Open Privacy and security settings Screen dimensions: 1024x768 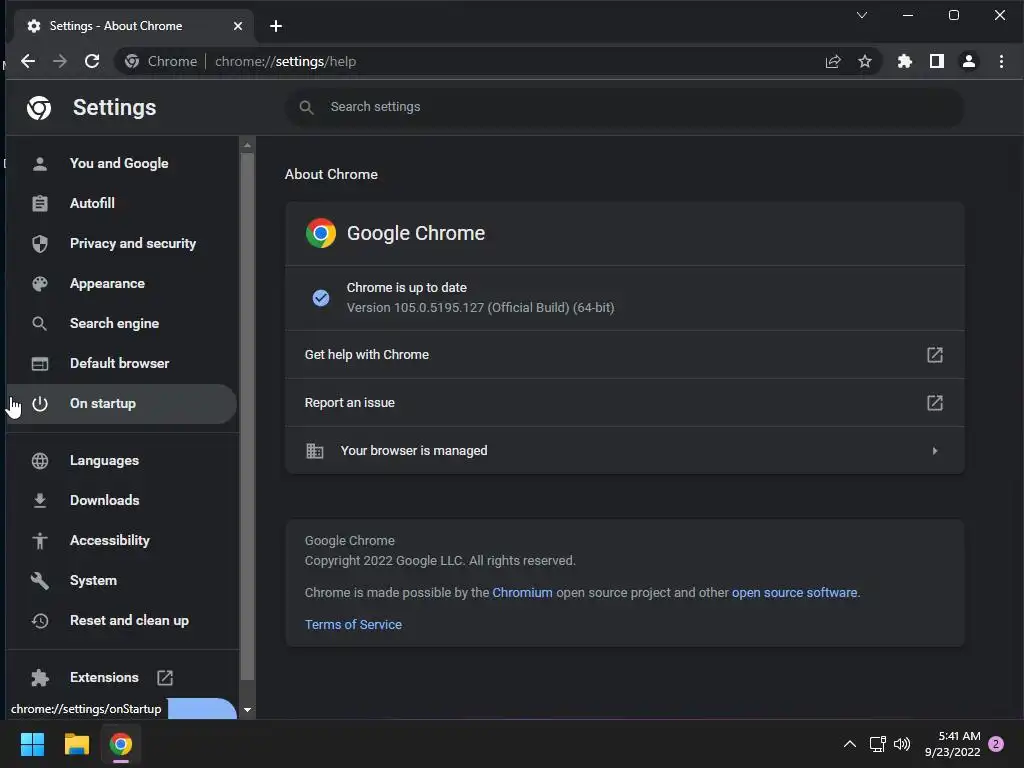tap(121, 244)
